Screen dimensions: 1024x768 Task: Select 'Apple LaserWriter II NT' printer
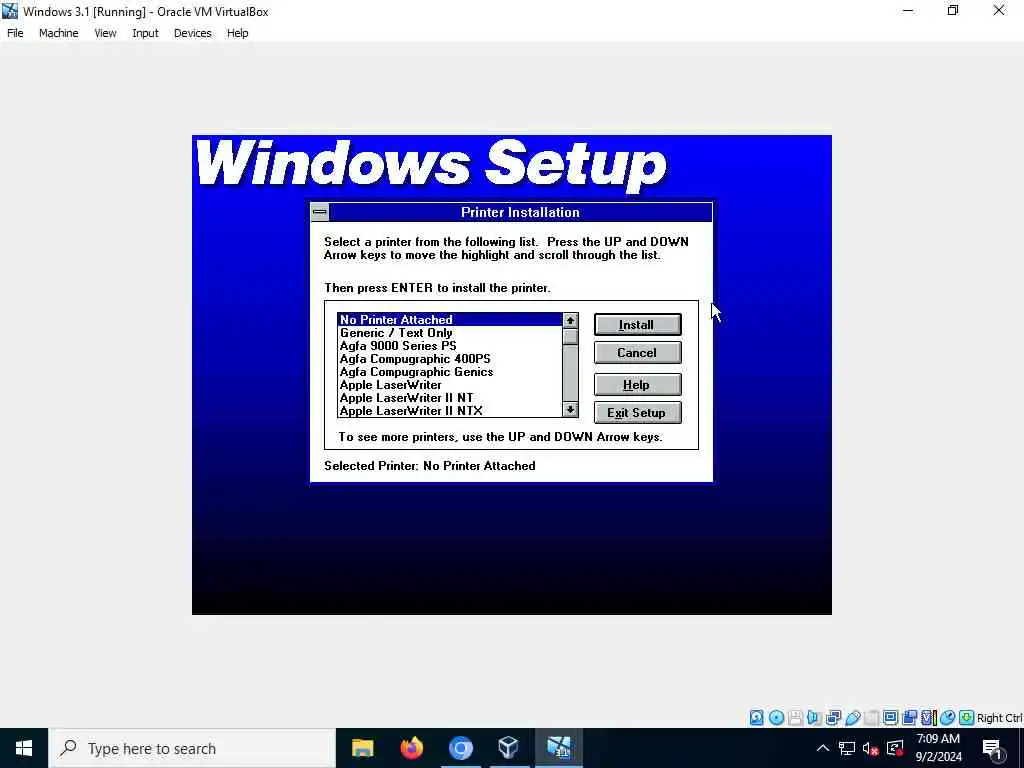(x=449, y=398)
